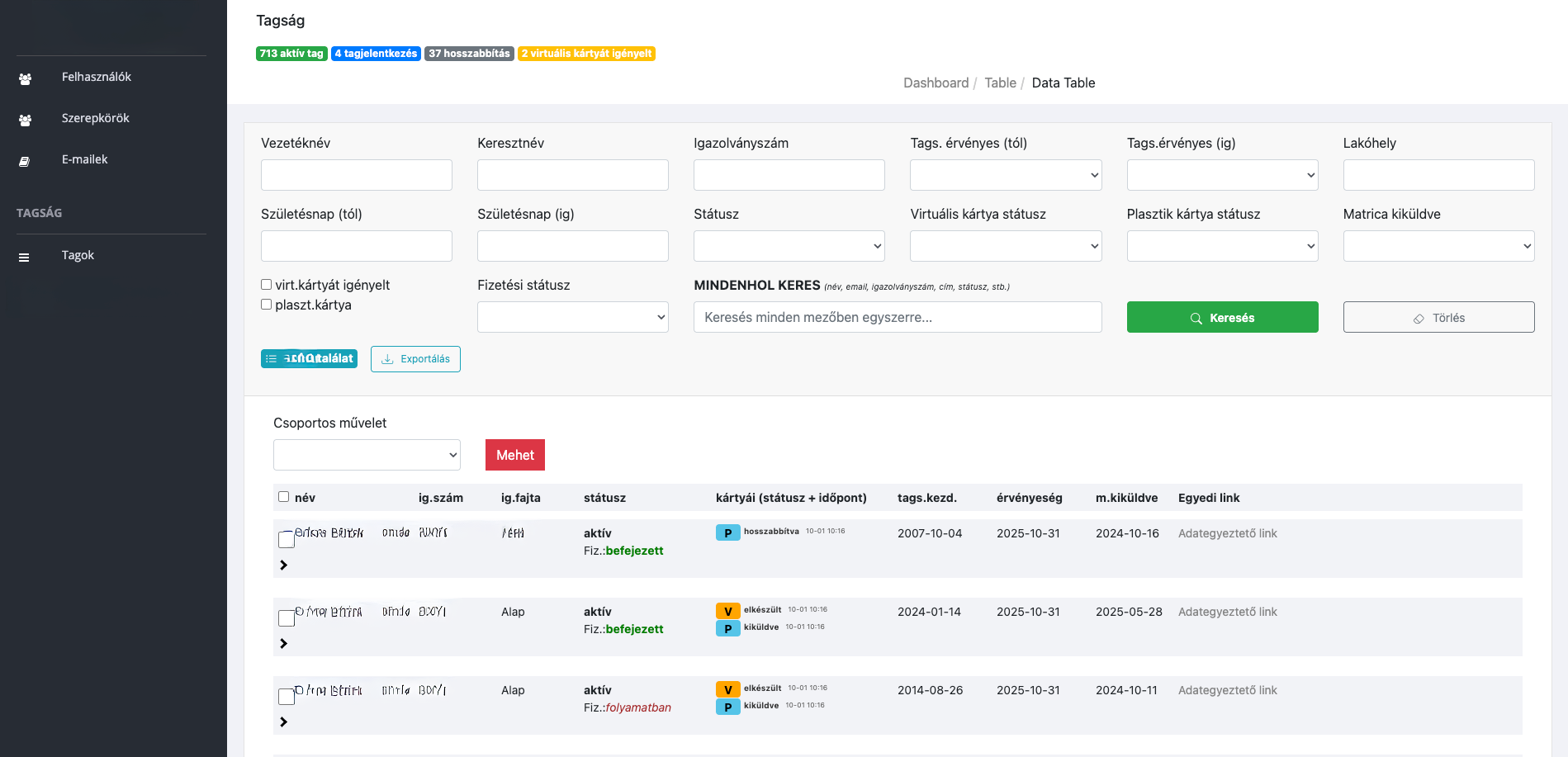Open Table breadcrumb item
Screen dimensions: 1568x757
[1000, 83]
